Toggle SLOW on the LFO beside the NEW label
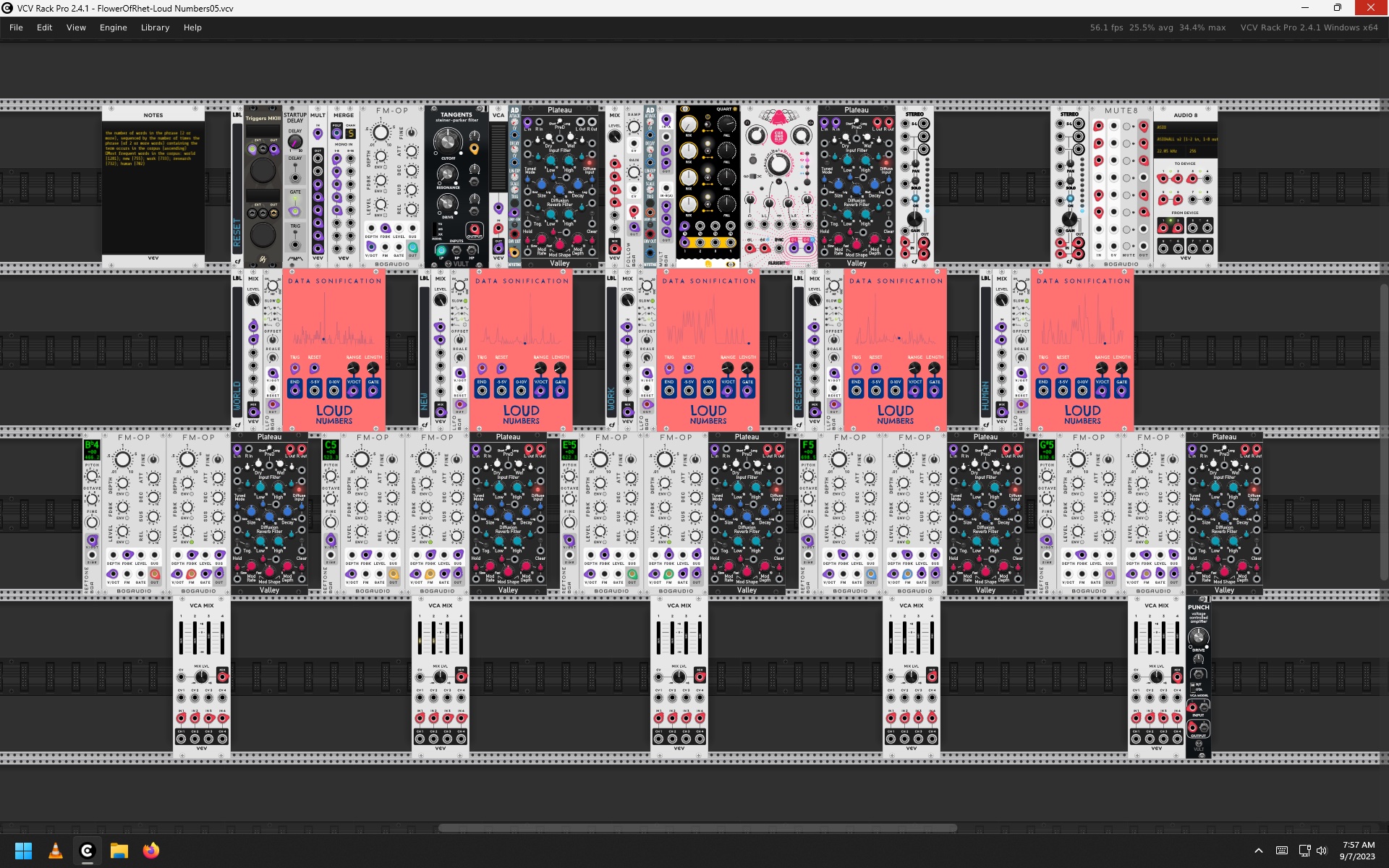Viewport: 1389px width, 868px height. (x=465, y=301)
